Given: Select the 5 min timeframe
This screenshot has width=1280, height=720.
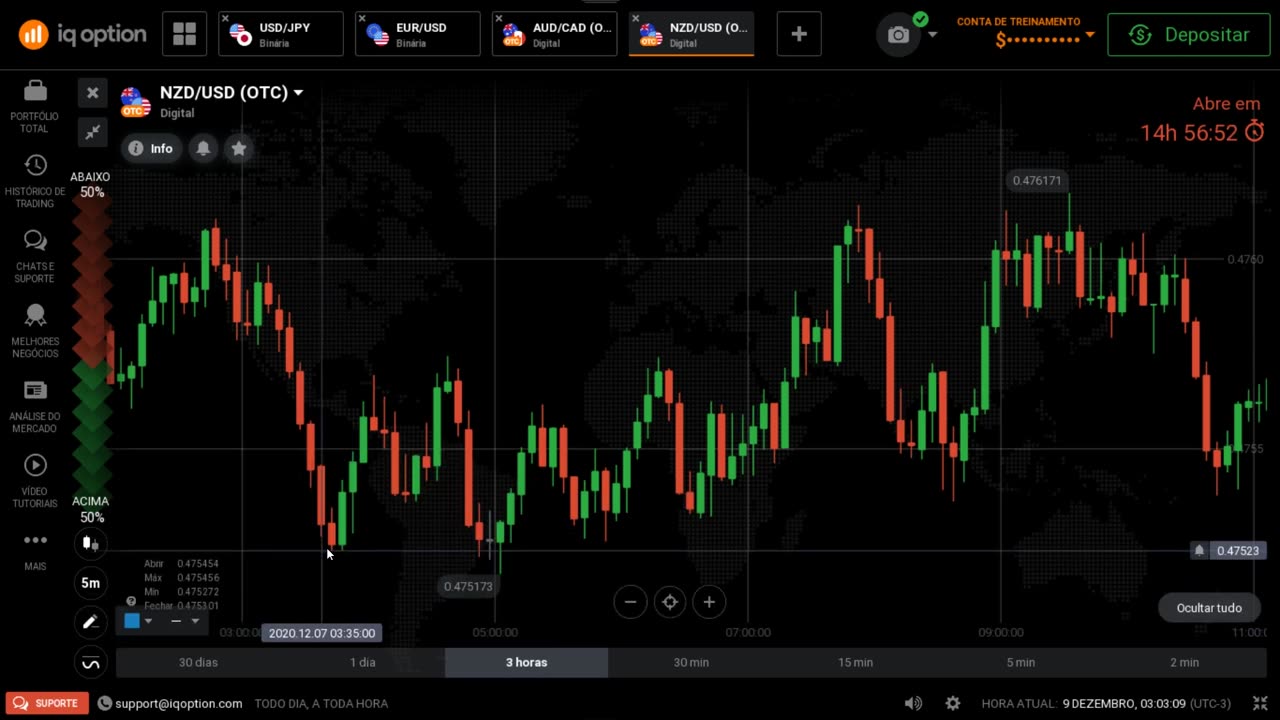Looking at the screenshot, I should tap(1020, 662).
